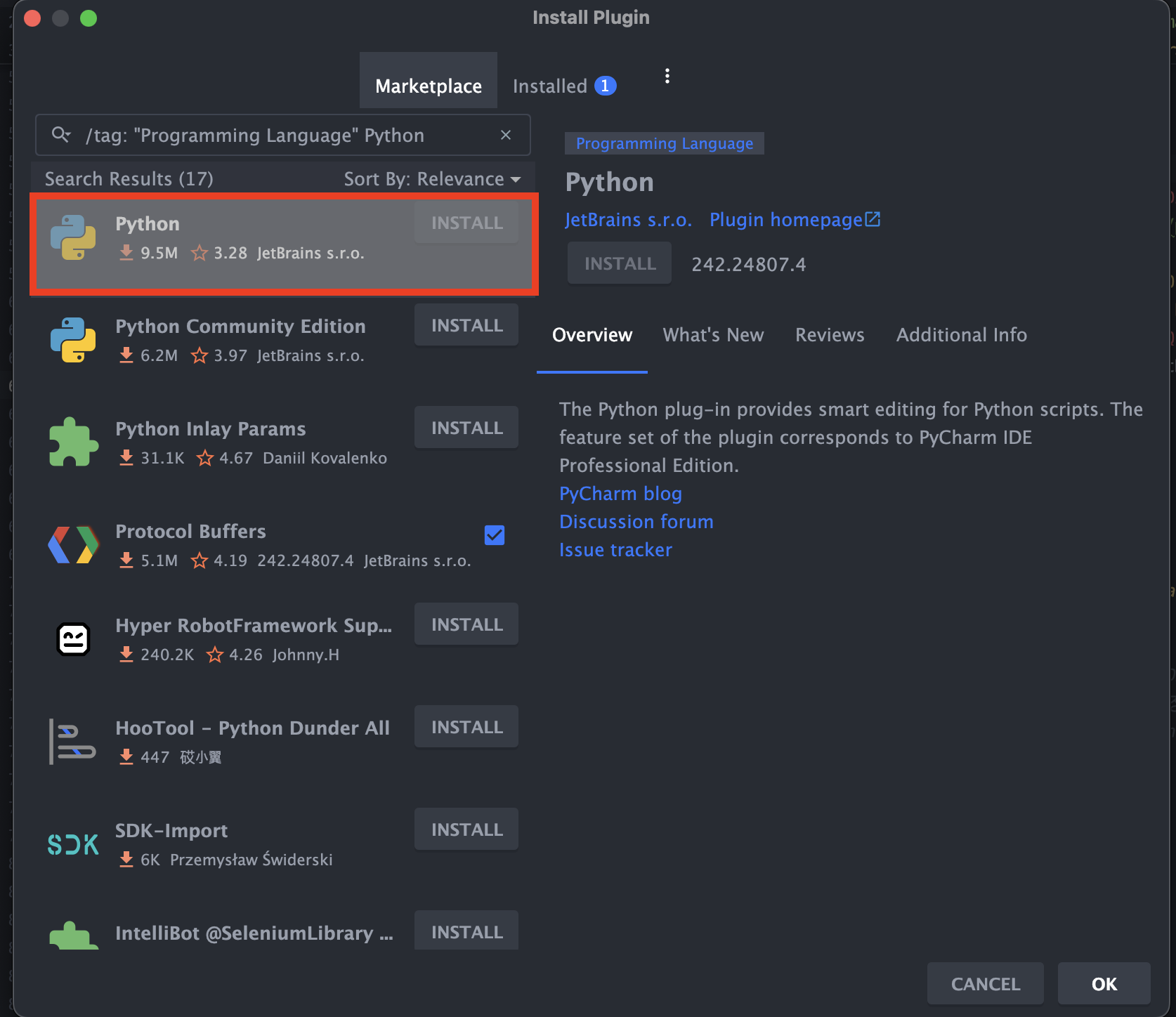Viewport: 1176px width, 1017px height.
Task: Click Install in the Python details pane
Action: pyautogui.click(x=620, y=263)
